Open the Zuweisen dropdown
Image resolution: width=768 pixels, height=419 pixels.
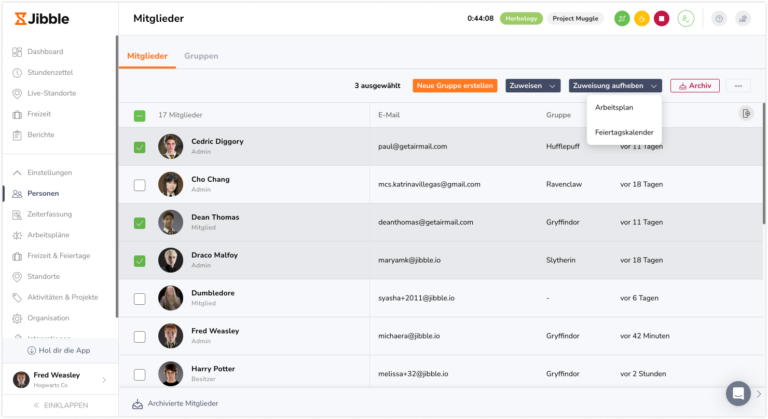coord(532,86)
